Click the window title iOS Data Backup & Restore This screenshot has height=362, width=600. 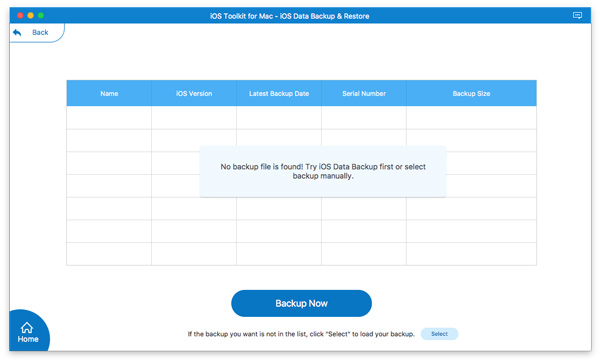290,16
